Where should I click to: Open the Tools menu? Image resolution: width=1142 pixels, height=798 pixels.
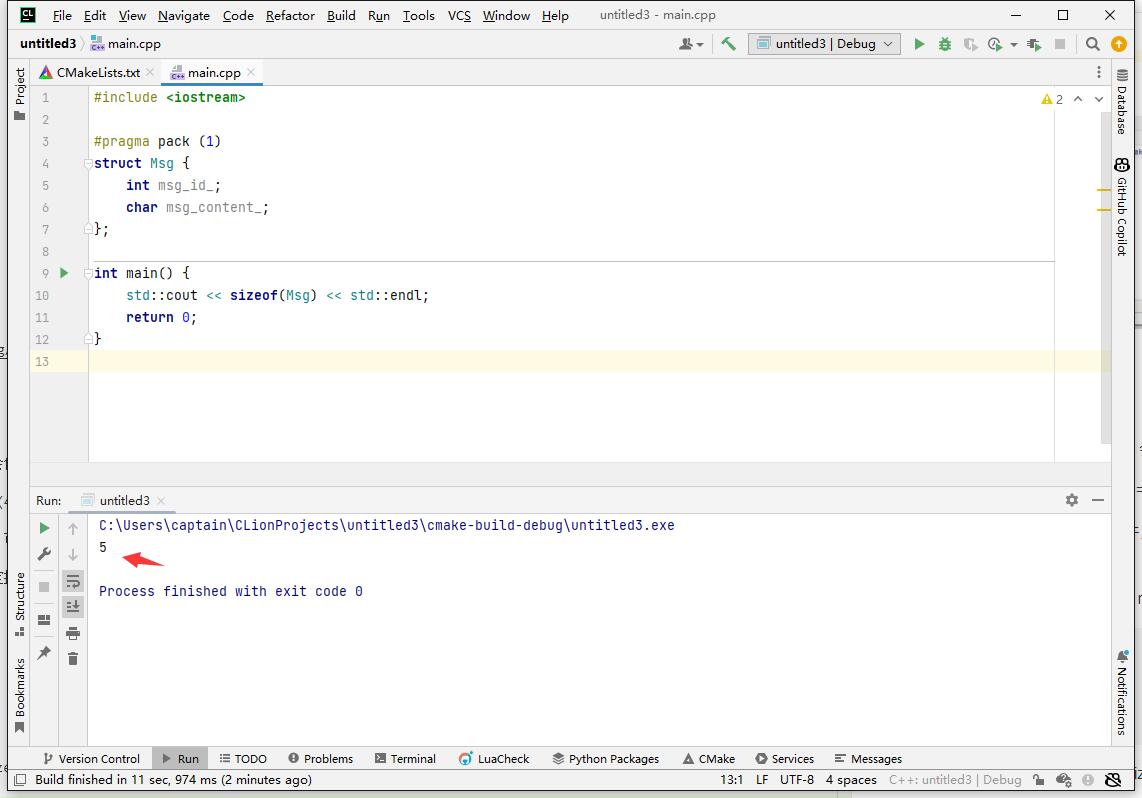click(419, 15)
